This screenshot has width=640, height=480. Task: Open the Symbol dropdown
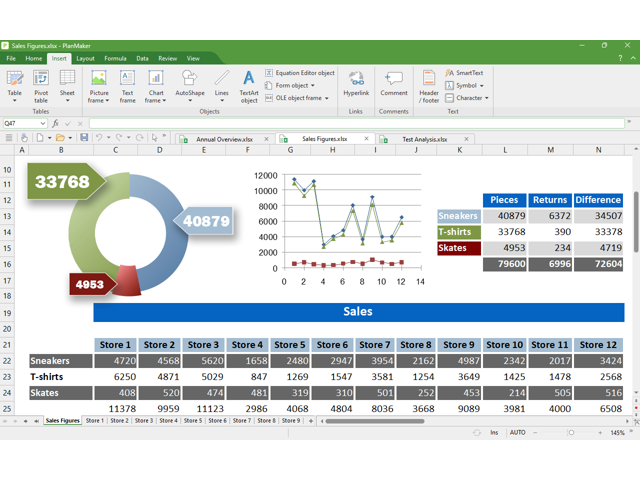[x=466, y=86]
